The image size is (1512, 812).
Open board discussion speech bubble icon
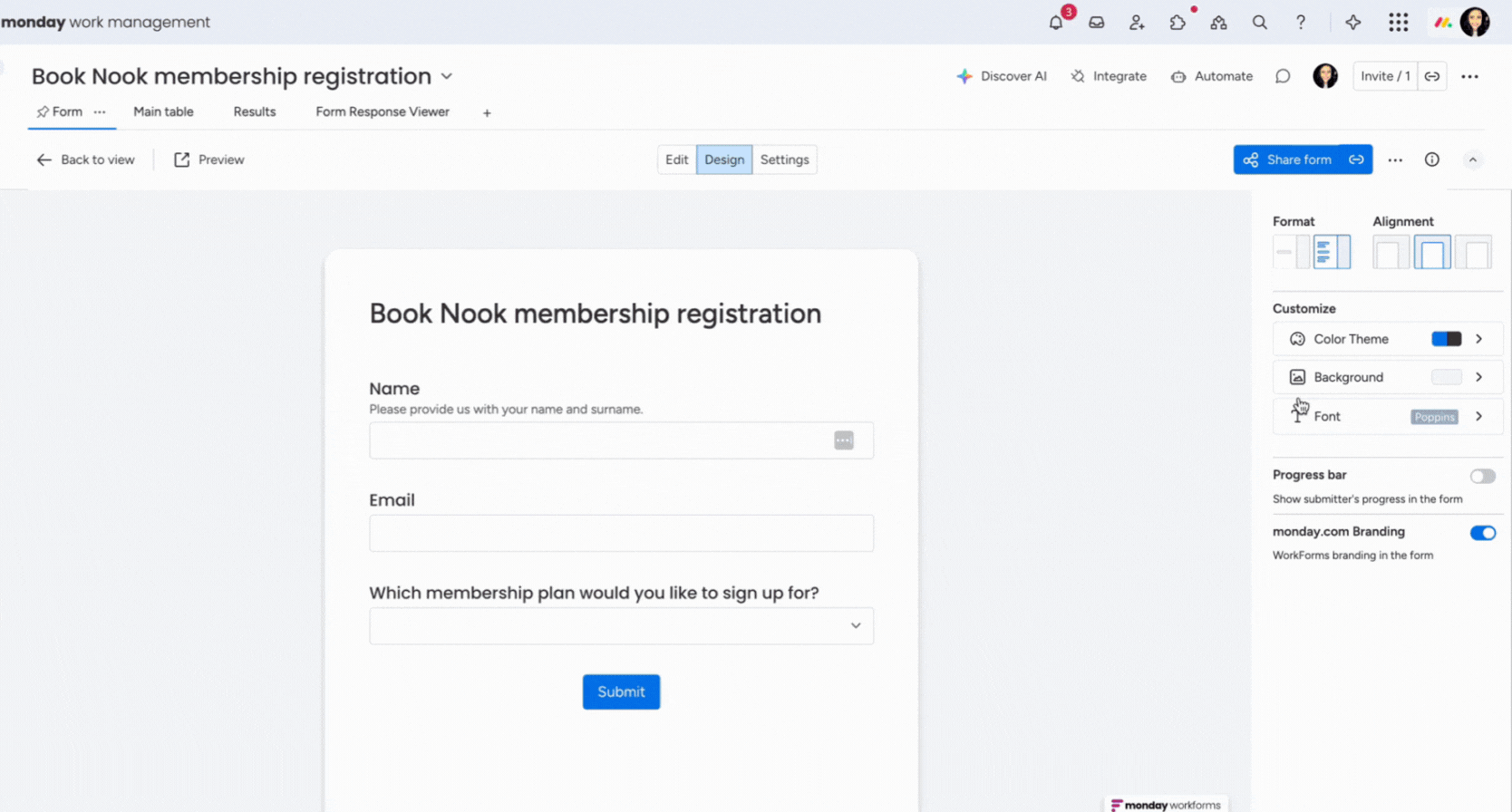tap(1283, 76)
